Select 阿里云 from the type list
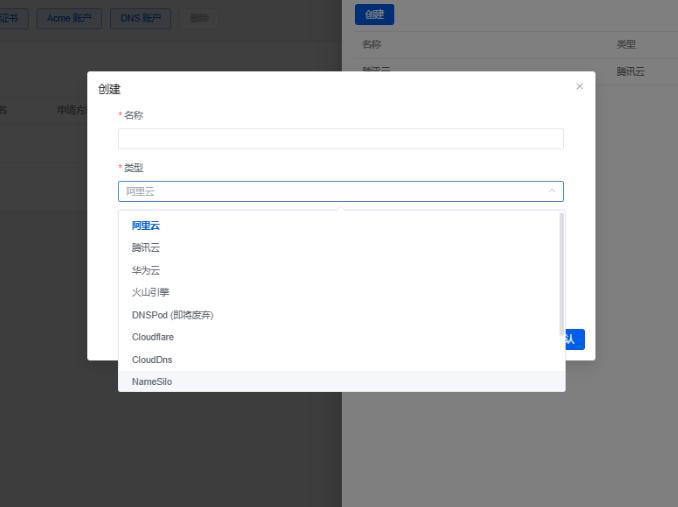 (x=342, y=225)
